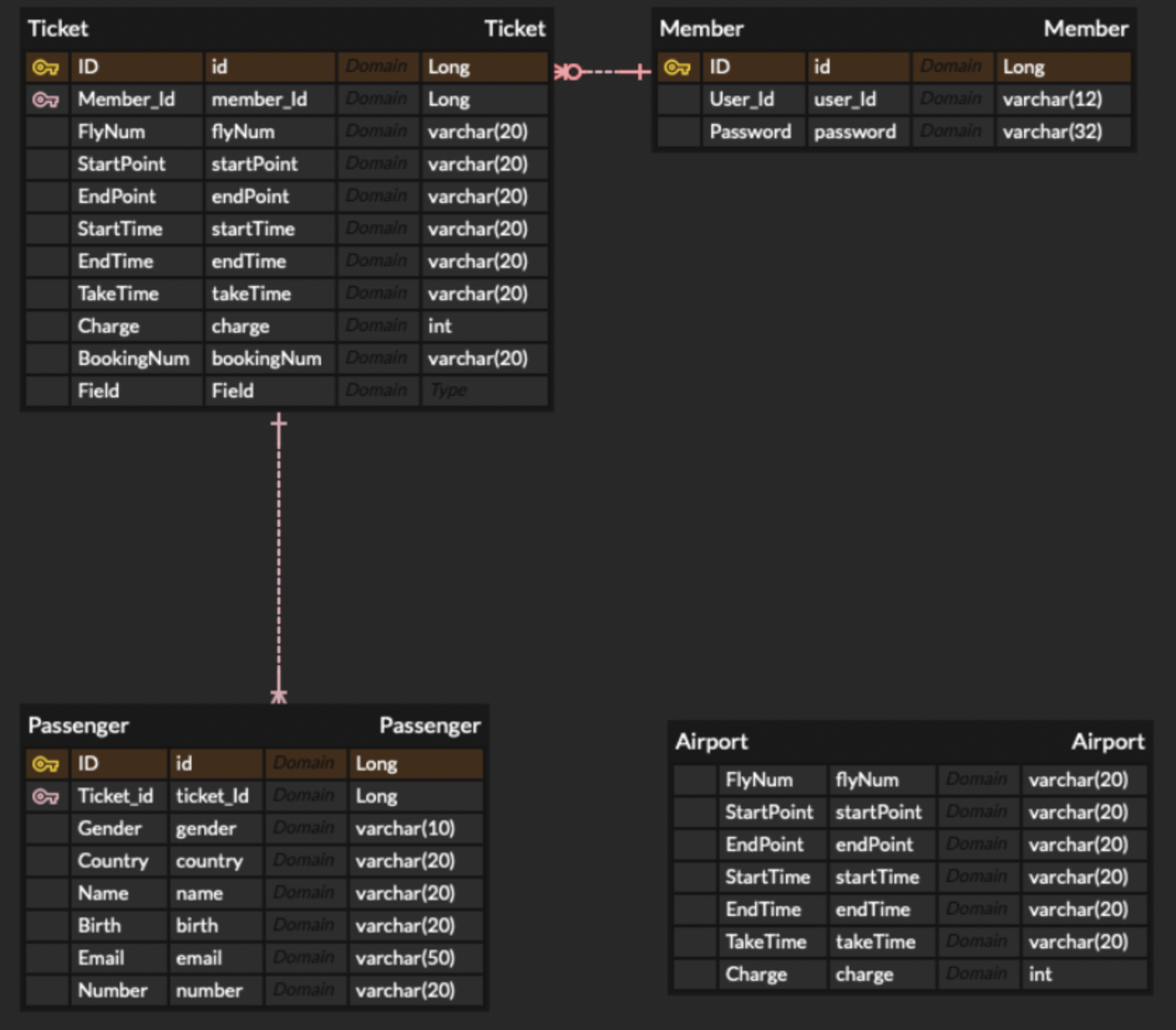
Task: Click the Domain cell of flyNum row
Action: 378,131
